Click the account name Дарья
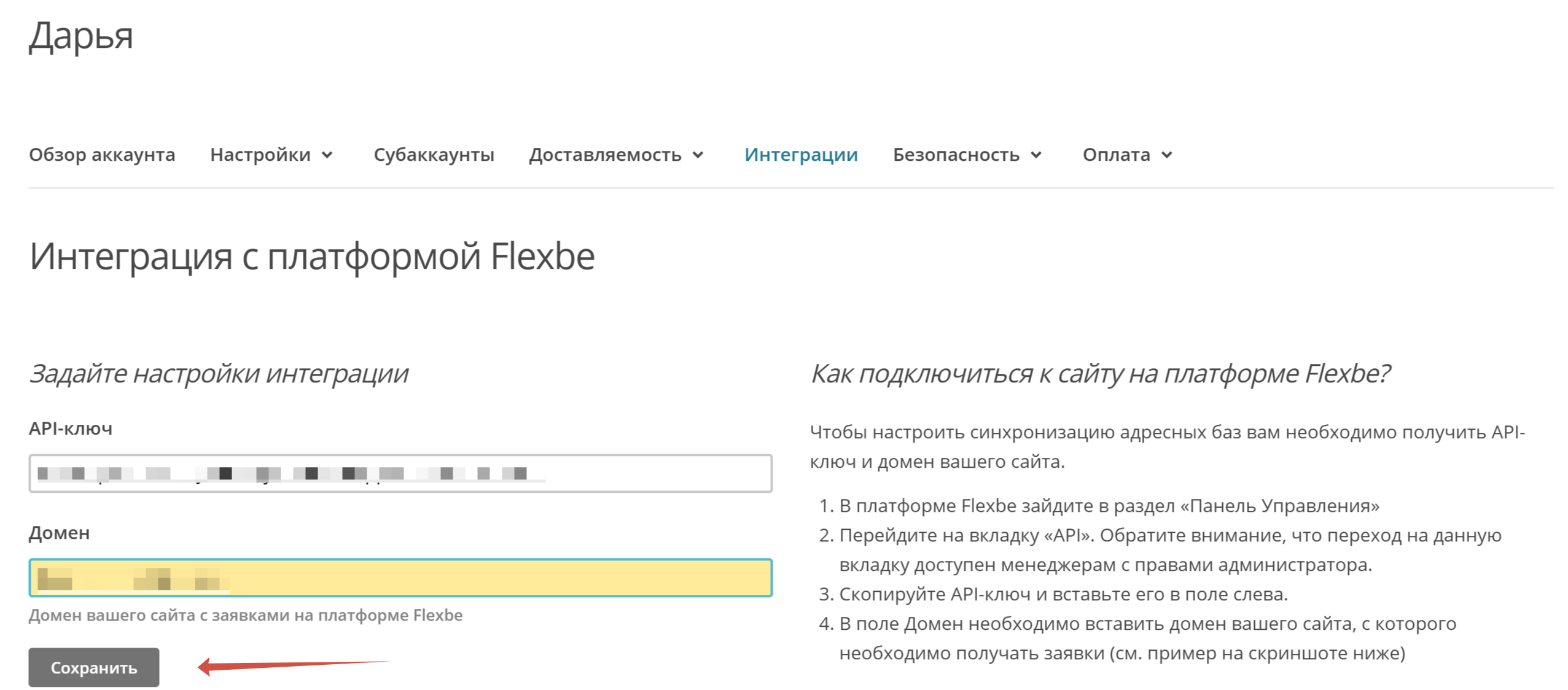Image resolution: width=1568 pixels, height=690 pixels. point(80,36)
